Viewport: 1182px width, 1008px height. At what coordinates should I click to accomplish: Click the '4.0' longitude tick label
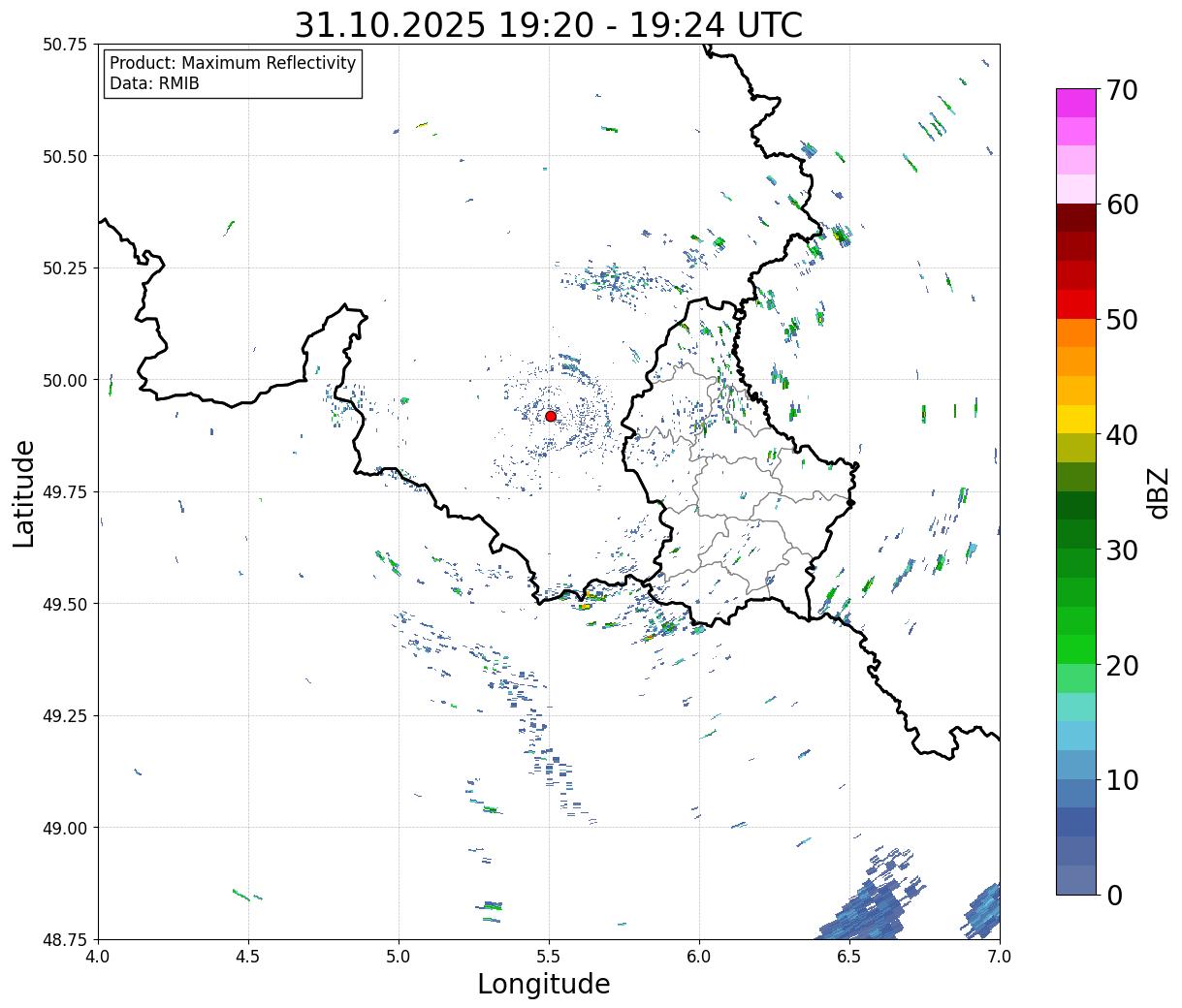coord(98,957)
